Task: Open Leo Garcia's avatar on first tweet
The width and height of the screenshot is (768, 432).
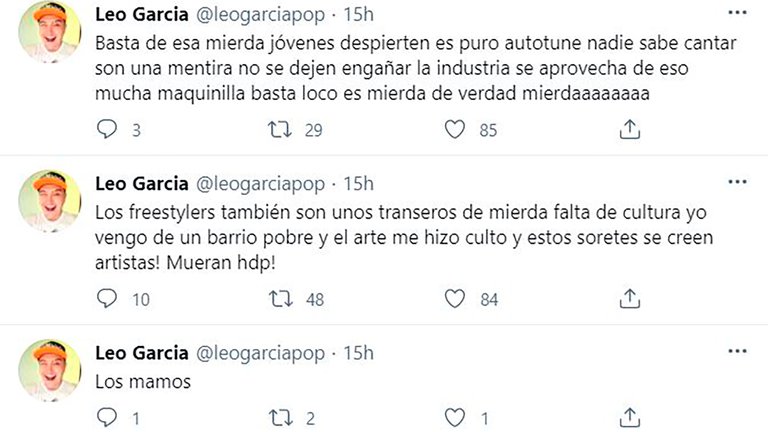Action: (50, 31)
